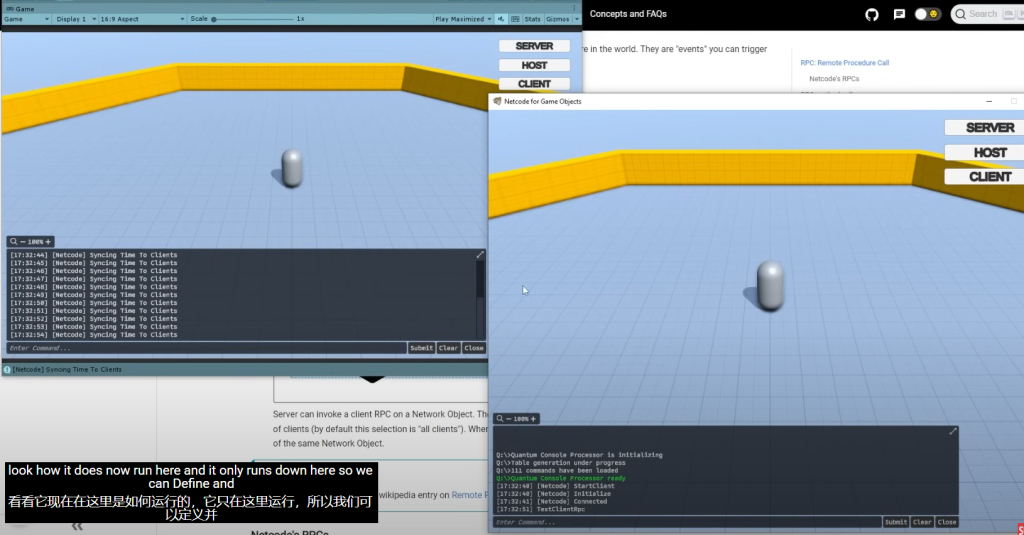Click the minus zoom icon in build console

click(x=510, y=419)
